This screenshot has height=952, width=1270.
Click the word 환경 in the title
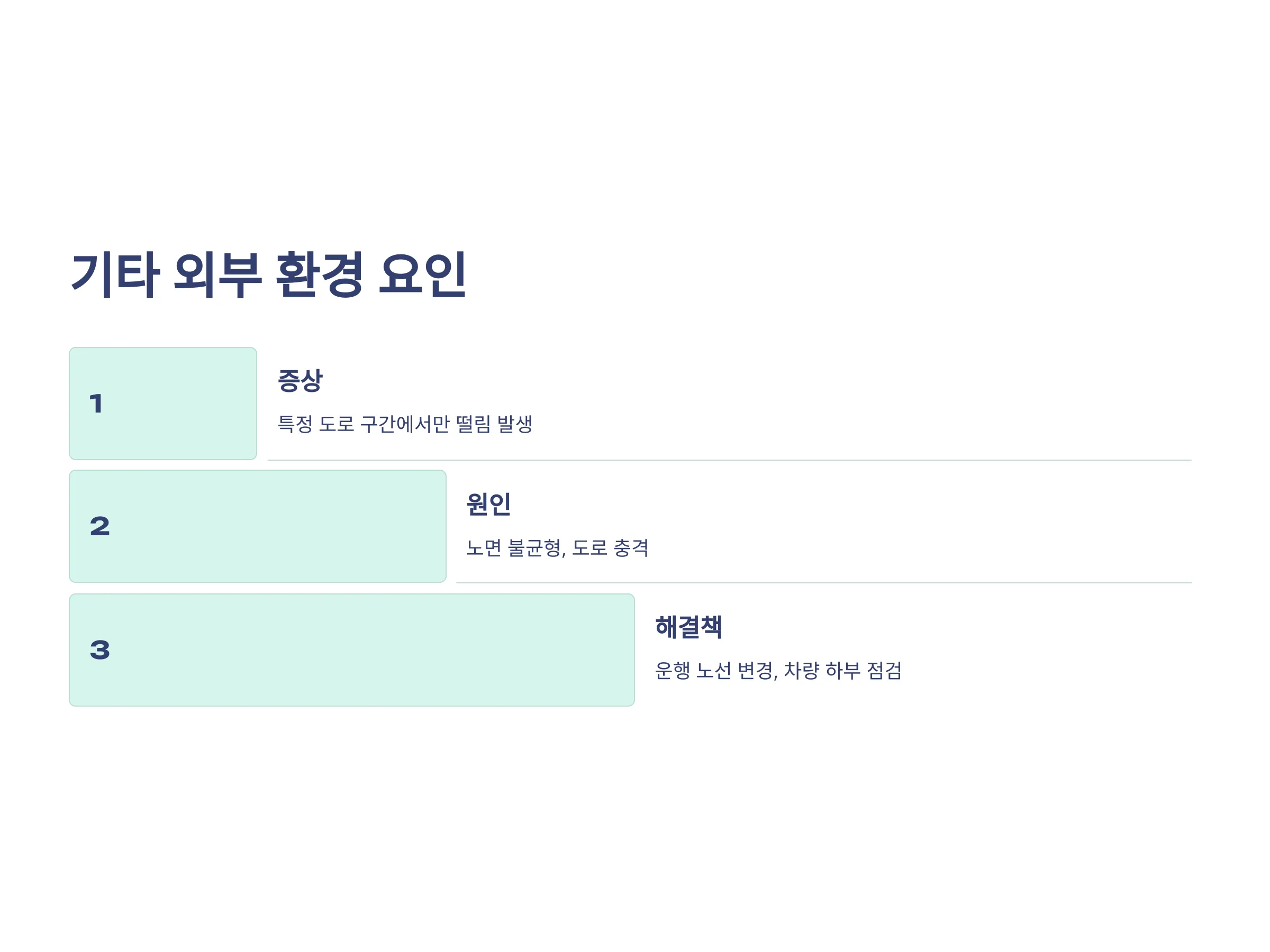319,274
